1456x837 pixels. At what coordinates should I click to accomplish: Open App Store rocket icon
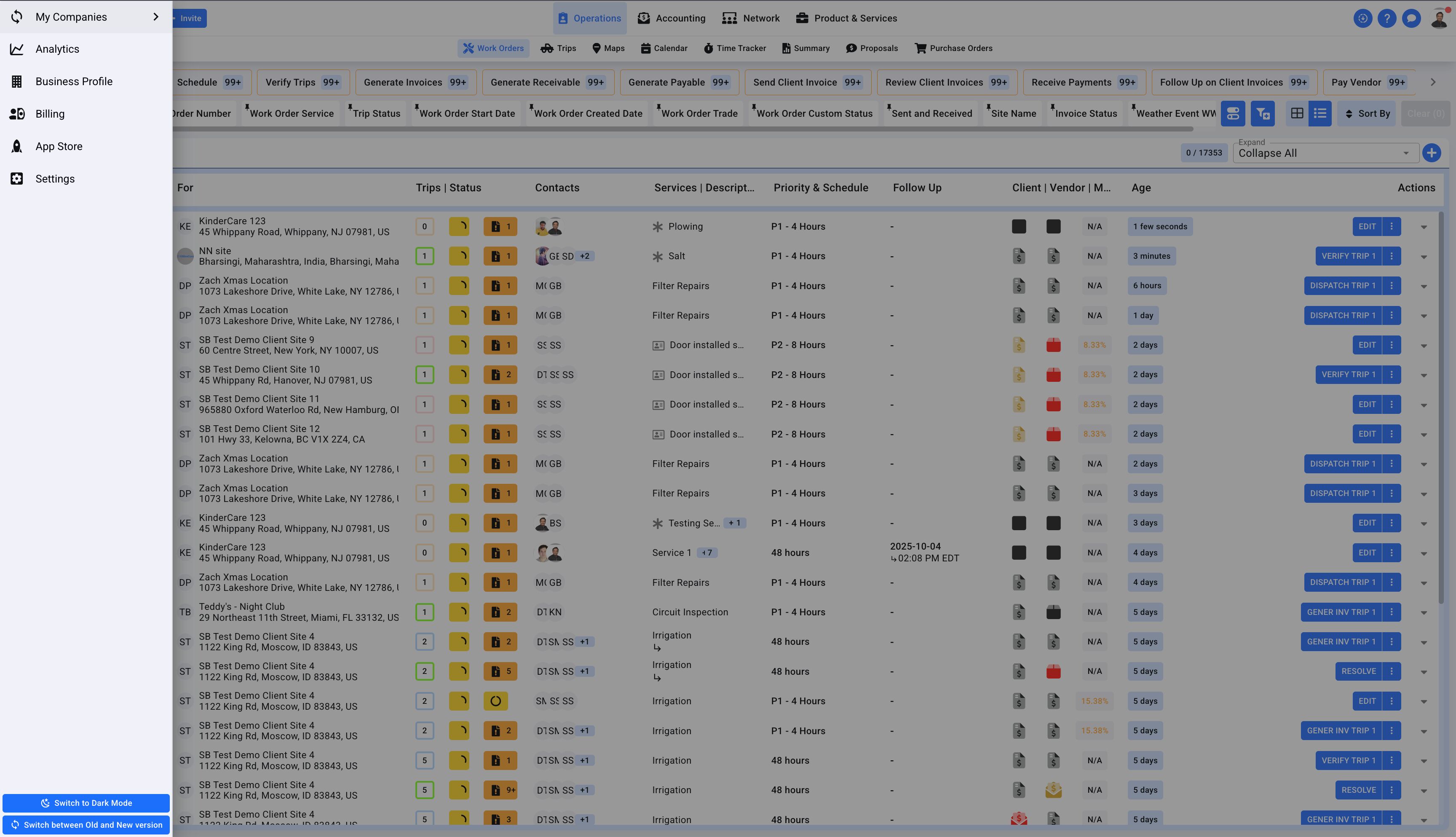17,147
